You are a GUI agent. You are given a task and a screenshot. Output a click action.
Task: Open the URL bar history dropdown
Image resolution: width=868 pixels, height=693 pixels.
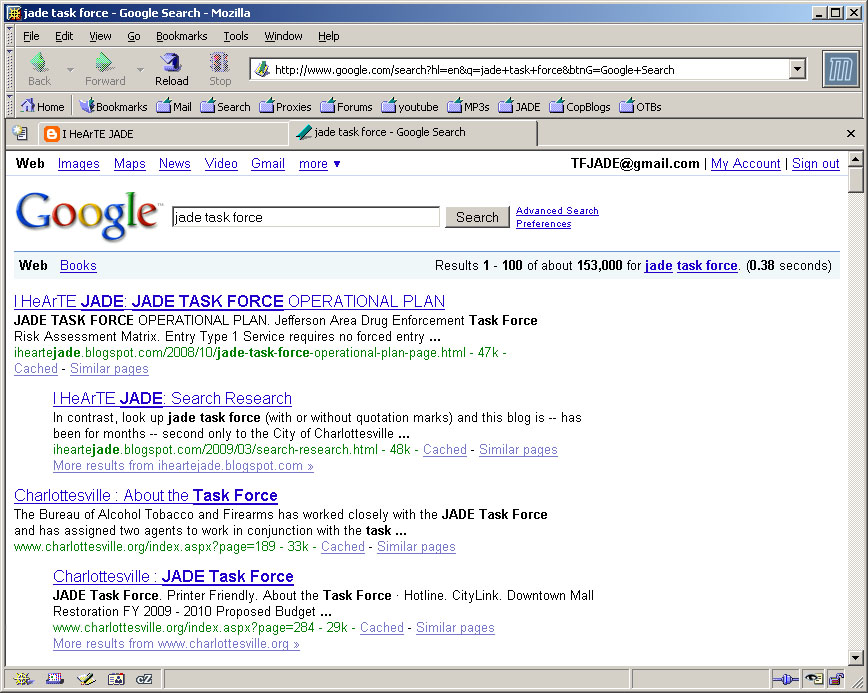(x=797, y=70)
